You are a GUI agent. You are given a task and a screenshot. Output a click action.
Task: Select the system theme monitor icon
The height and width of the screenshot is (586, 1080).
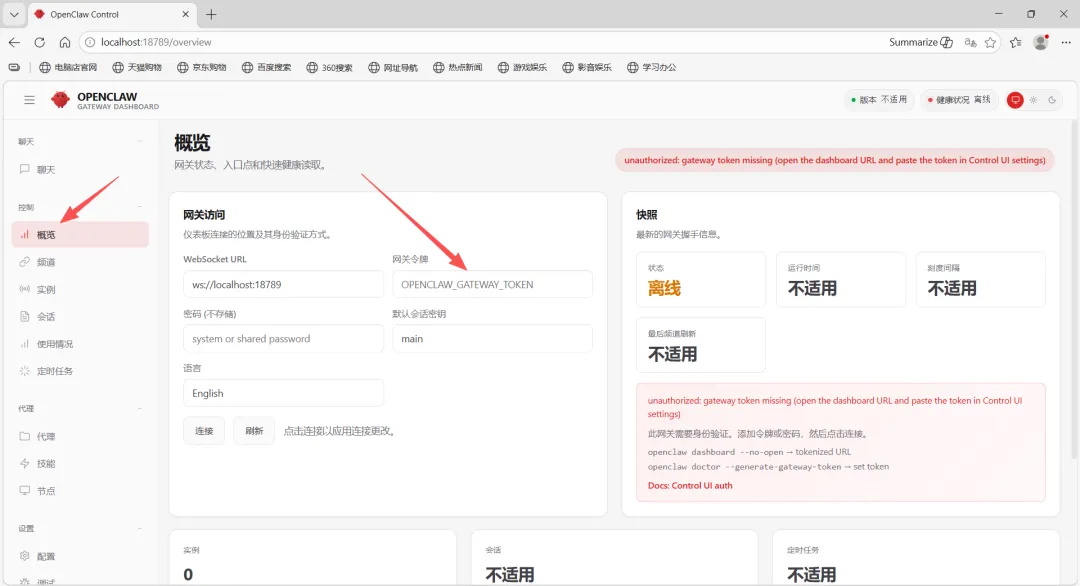coord(1015,100)
